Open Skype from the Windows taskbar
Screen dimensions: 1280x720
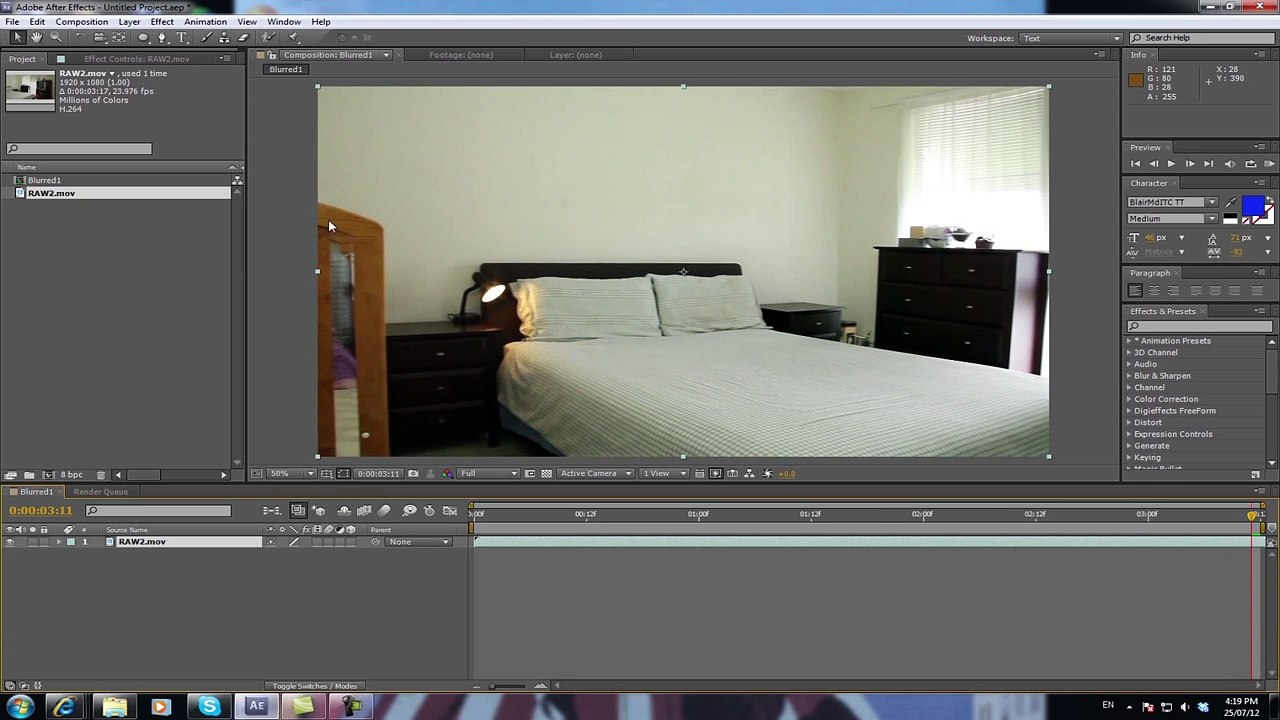tap(209, 708)
